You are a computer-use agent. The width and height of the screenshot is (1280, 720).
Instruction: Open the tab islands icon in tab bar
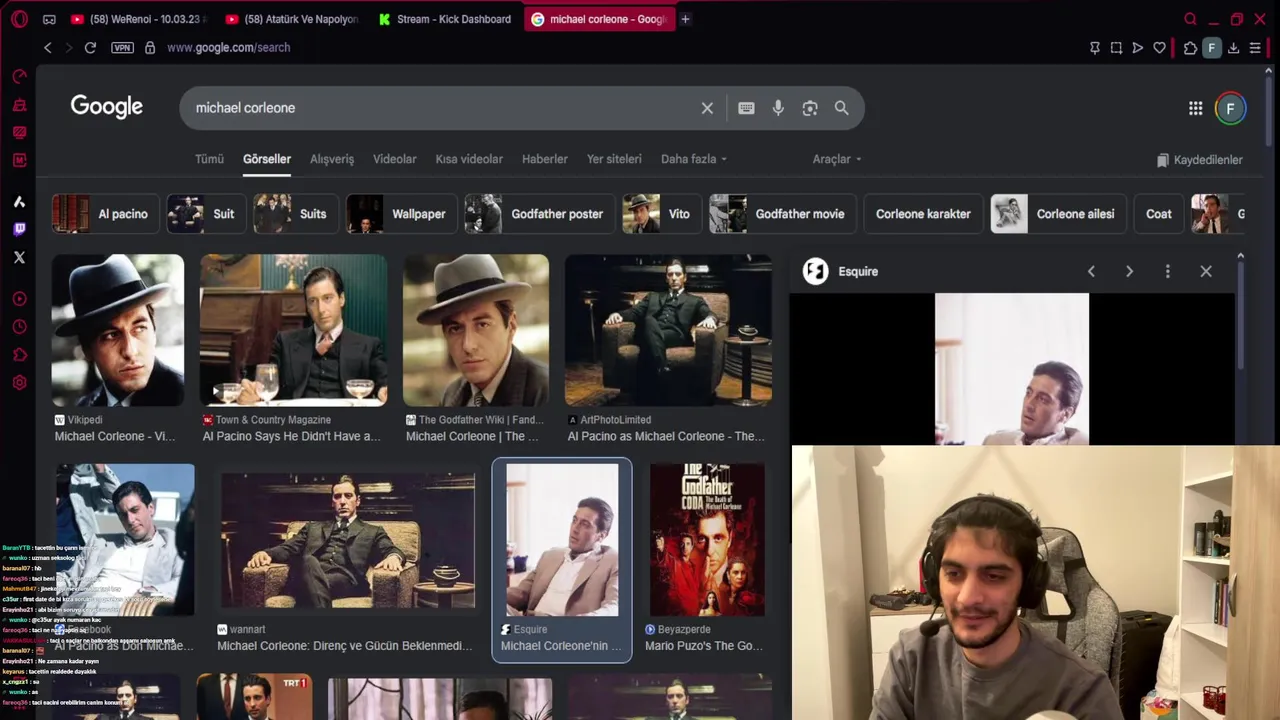click(49, 19)
